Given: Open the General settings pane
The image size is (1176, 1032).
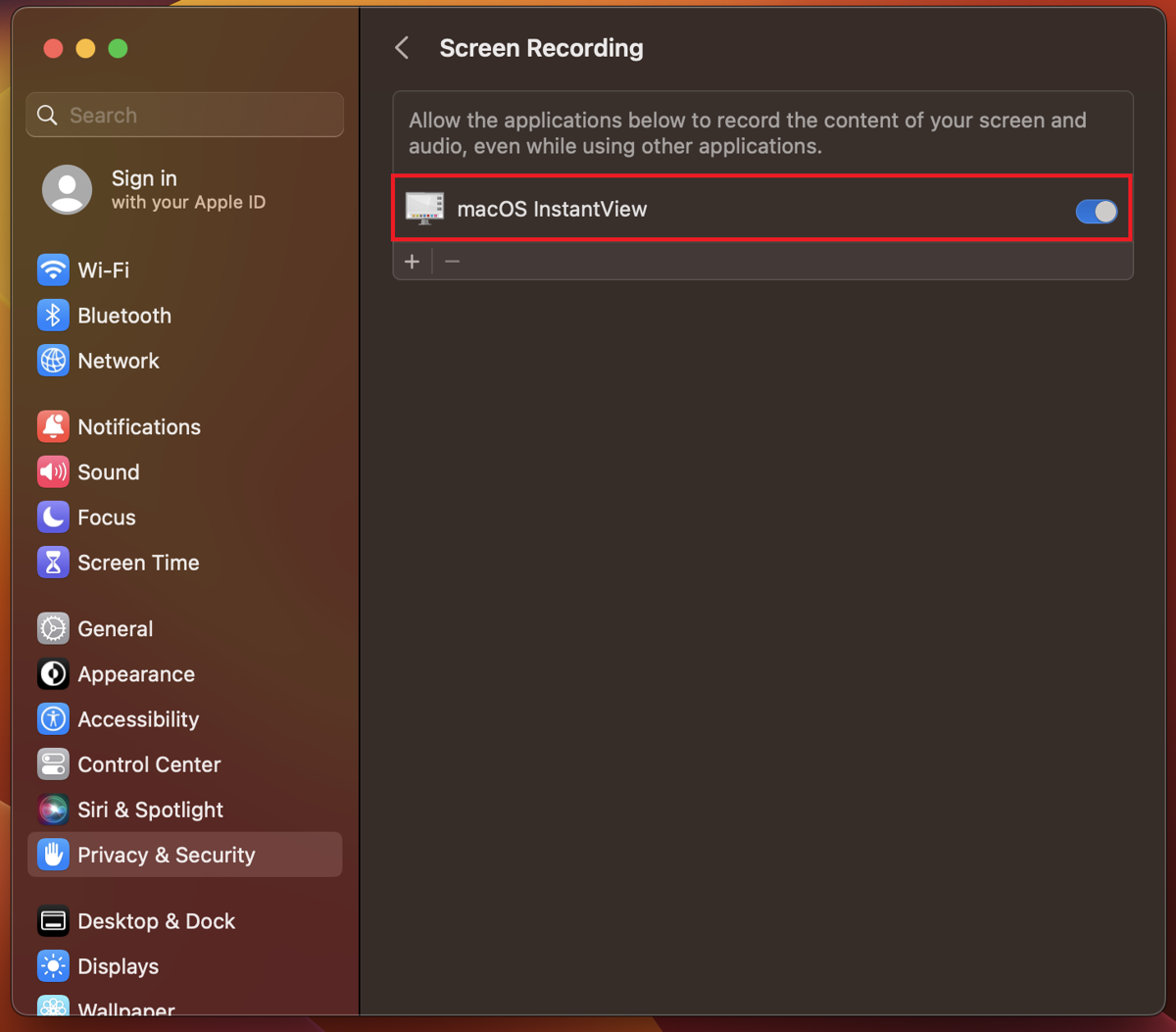Looking at the screenshot, I should (115, 629).
